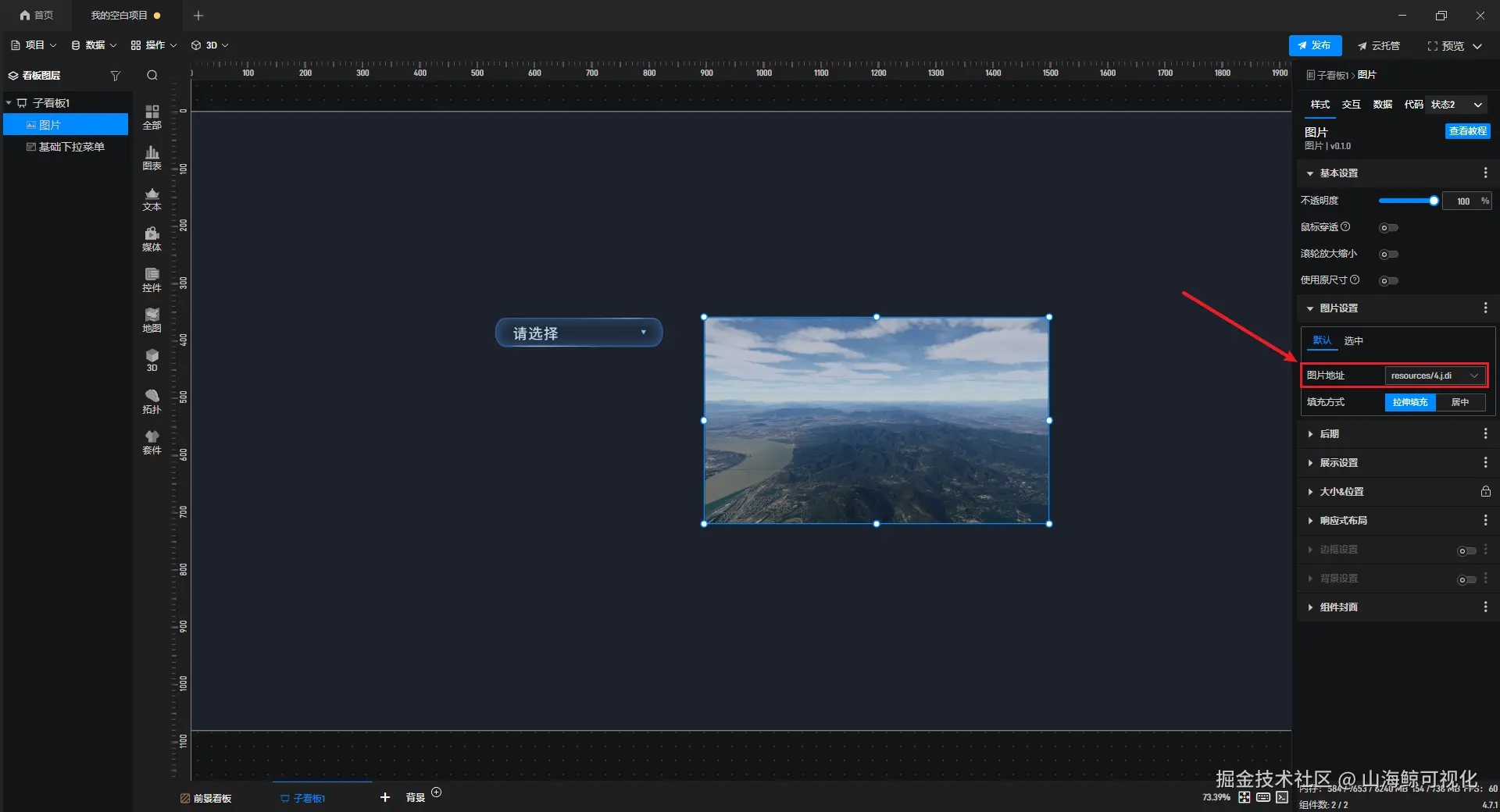Open the 请选择 dropdown on canvas
The image size is (1500, 812).
(x=579, y=333)
